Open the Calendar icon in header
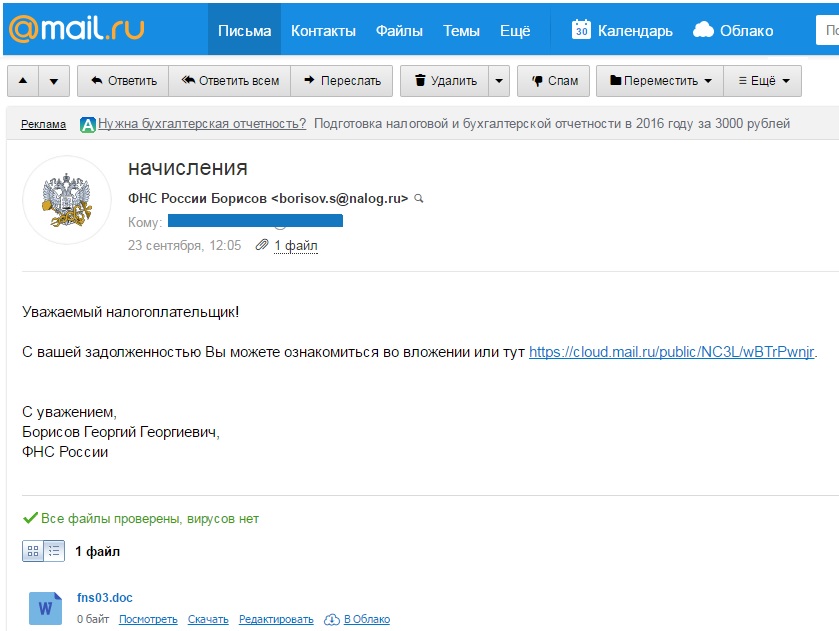 point(581,30)
